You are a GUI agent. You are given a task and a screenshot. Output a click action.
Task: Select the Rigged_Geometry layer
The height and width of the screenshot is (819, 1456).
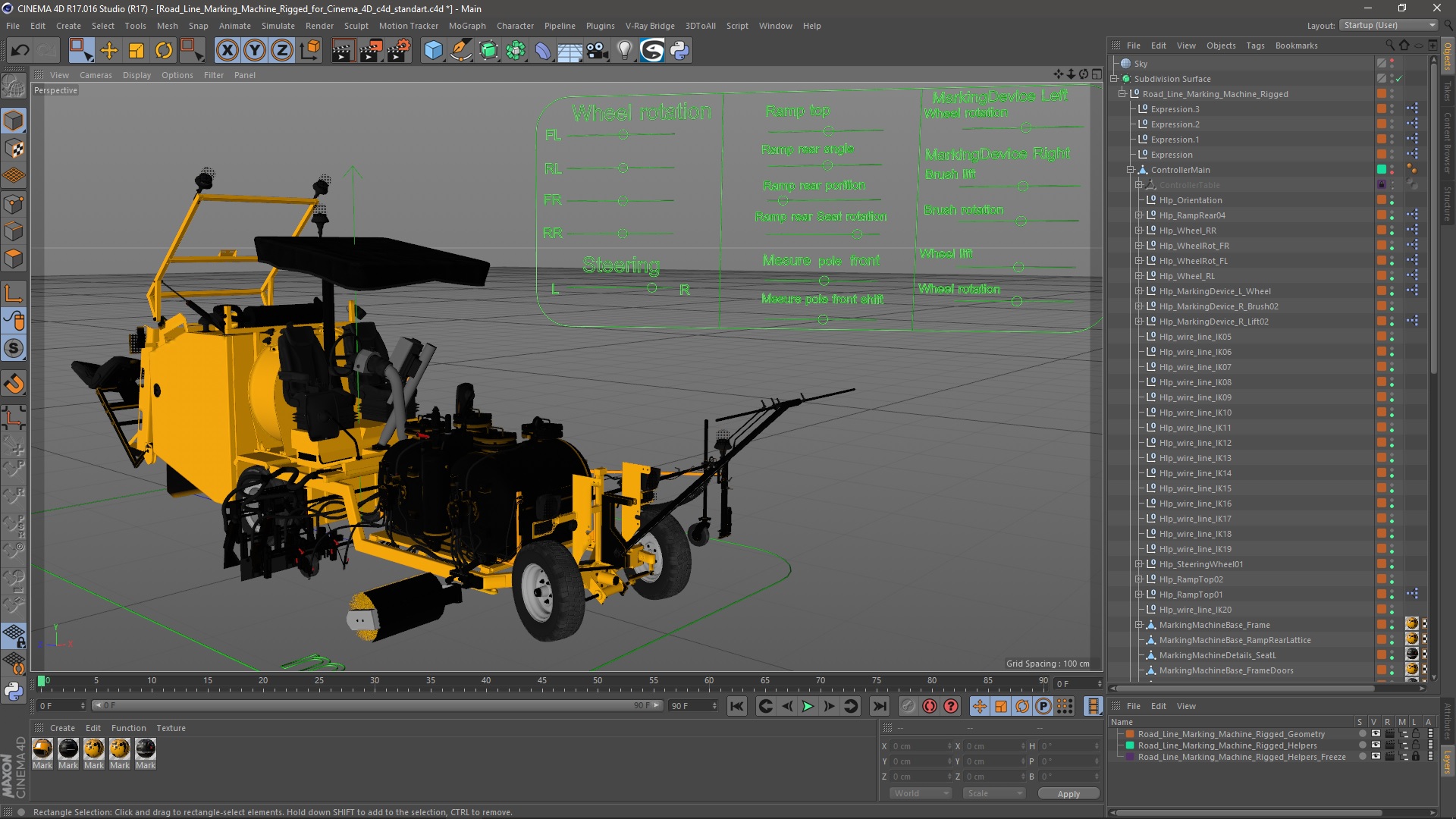coord(1231,734)
